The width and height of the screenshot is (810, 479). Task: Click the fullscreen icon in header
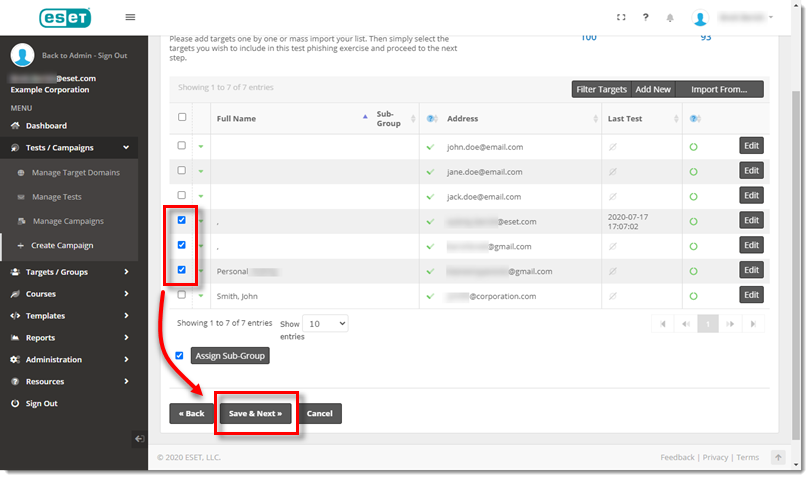(621, 17)
